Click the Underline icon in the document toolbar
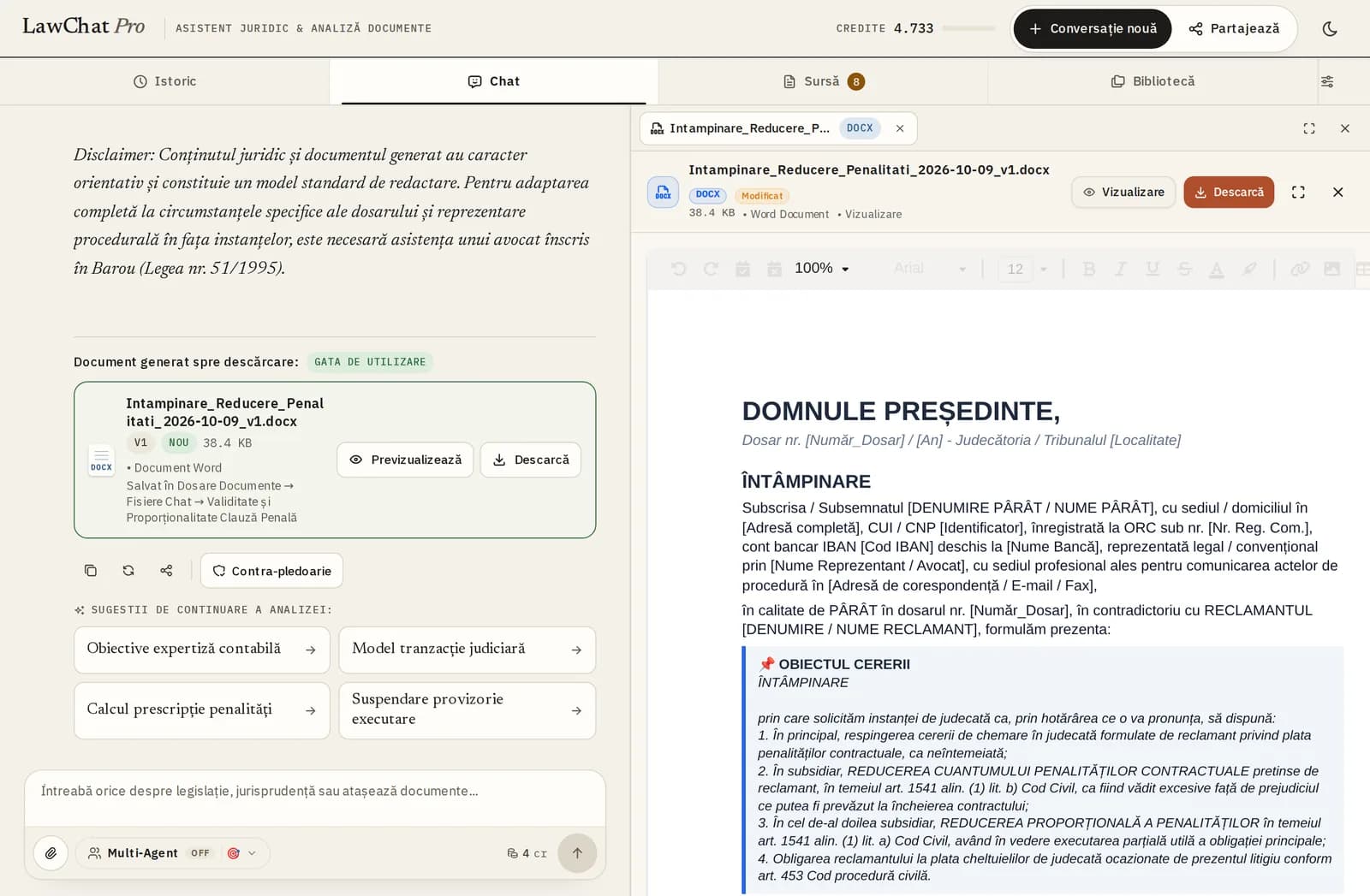1370x896 pixels. point(1153,269)
